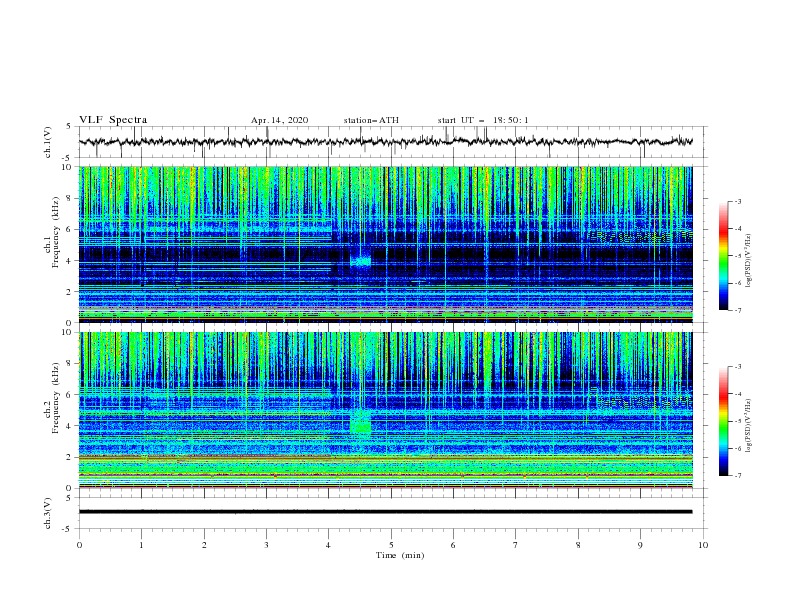Image resolution: width=792 pixels, height=612 pixels.
Task: Click the ch.1 voltage waveform trace
Action: [x=385, y=142]
